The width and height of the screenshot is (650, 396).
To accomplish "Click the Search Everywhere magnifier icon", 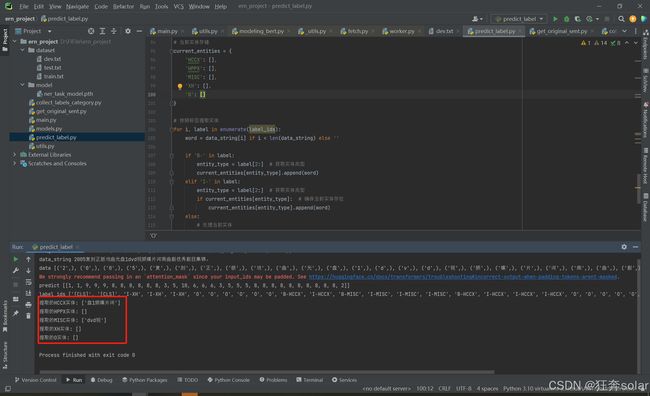I will [621, 19].
